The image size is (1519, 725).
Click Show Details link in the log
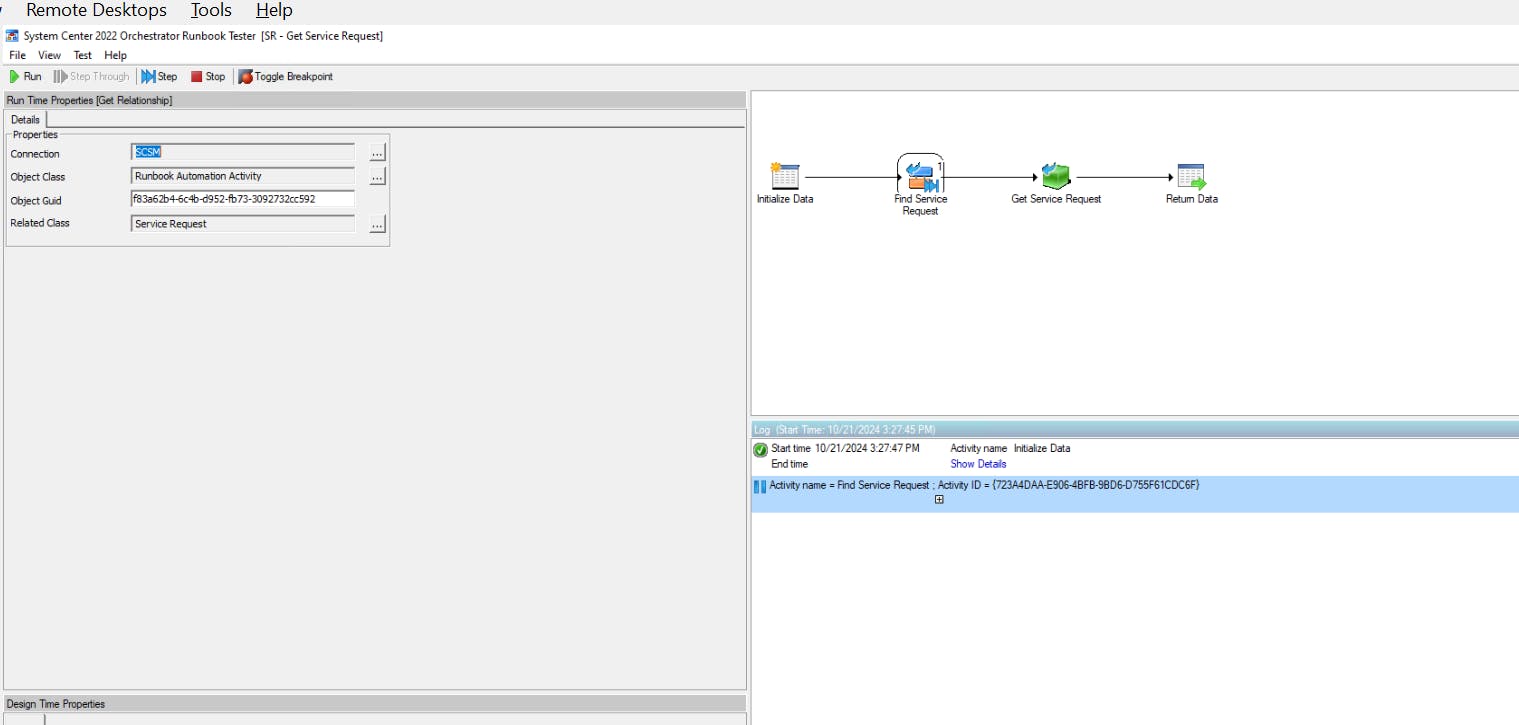[978, 464]
